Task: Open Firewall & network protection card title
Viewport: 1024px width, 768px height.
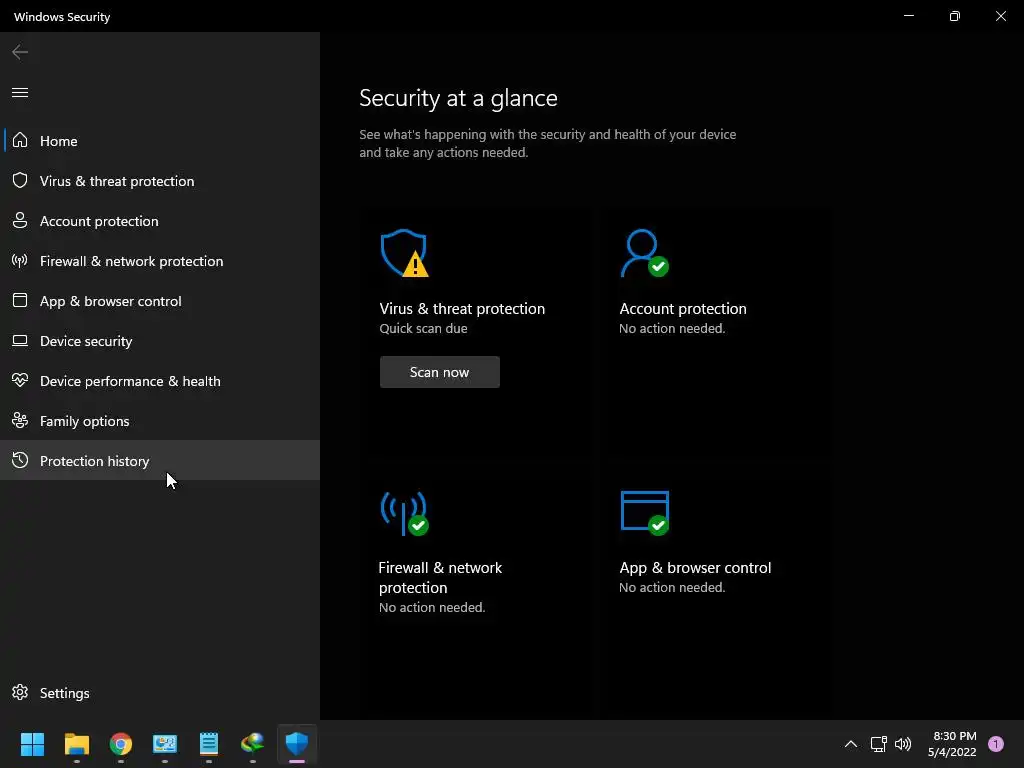Action: point(440,577)
